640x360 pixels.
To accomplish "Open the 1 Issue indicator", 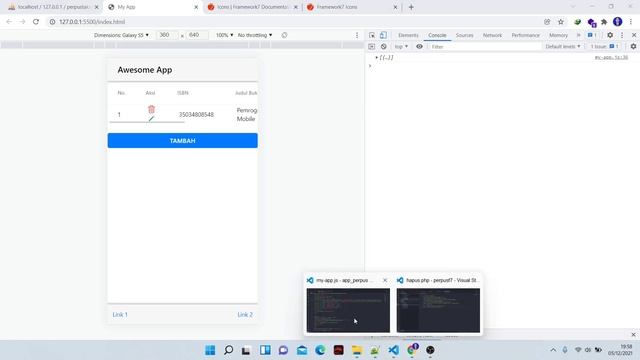I will [604, 47].
